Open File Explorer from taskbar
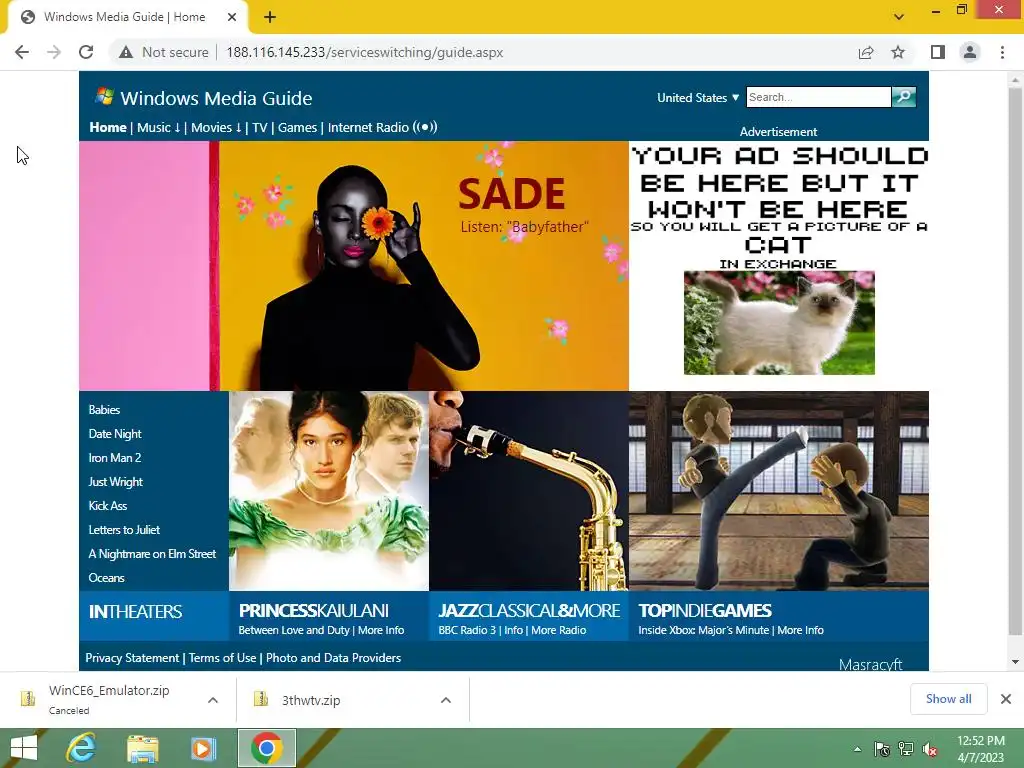 [x=142, y=748]
